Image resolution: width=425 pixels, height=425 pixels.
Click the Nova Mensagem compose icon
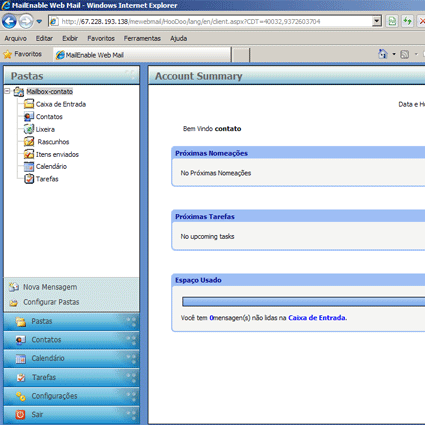click(14, 287)
